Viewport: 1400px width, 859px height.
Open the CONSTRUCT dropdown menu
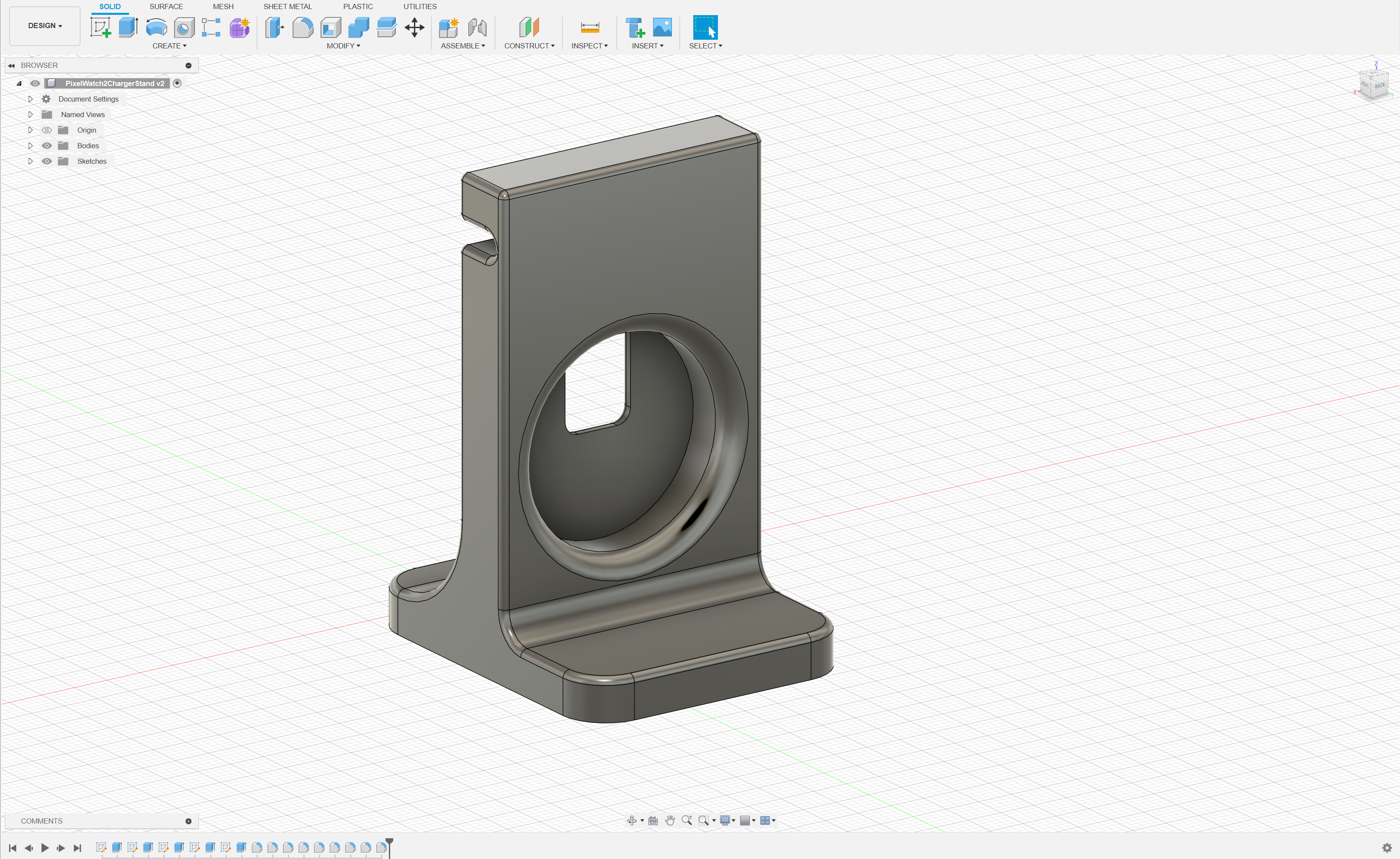529,45
